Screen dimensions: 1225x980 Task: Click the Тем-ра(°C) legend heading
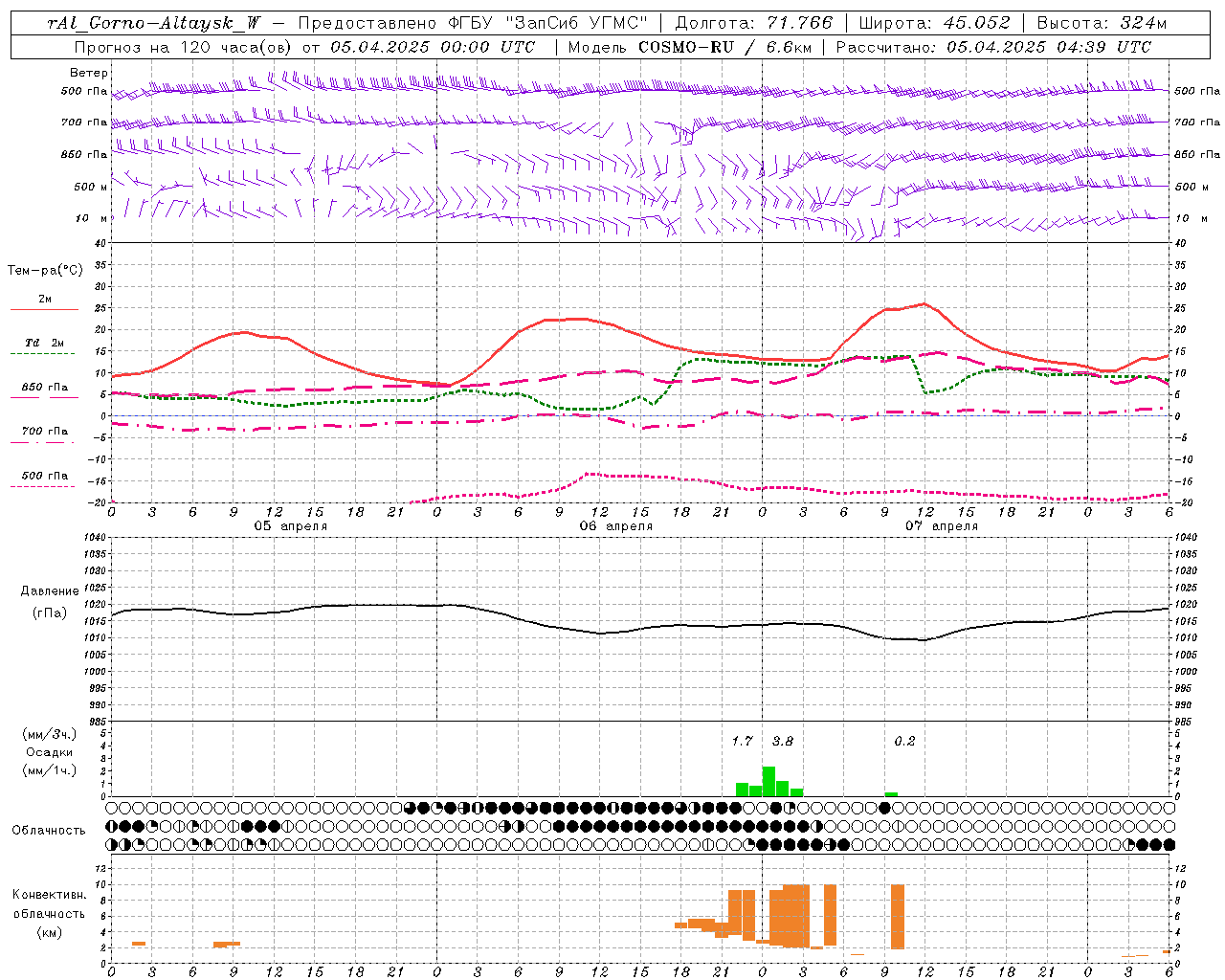(x=45, y=271)
